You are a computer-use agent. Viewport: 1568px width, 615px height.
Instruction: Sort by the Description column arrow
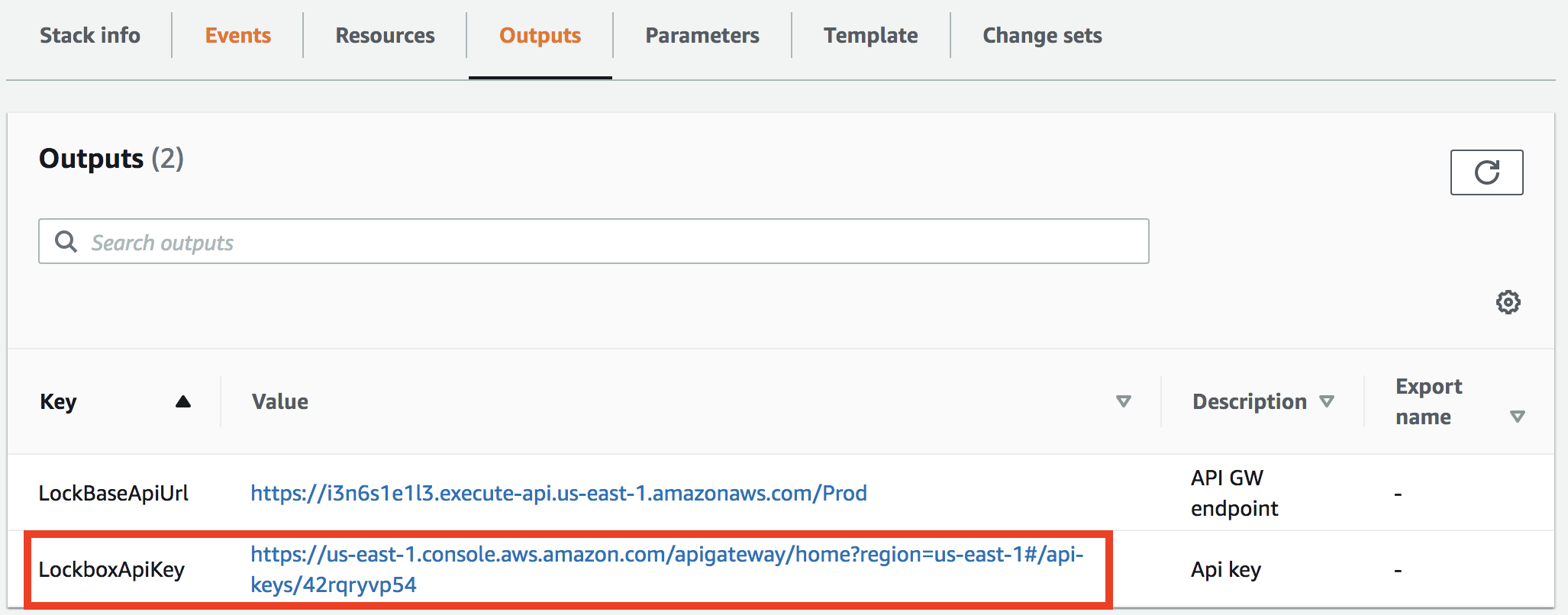[x=1327, y=401]
